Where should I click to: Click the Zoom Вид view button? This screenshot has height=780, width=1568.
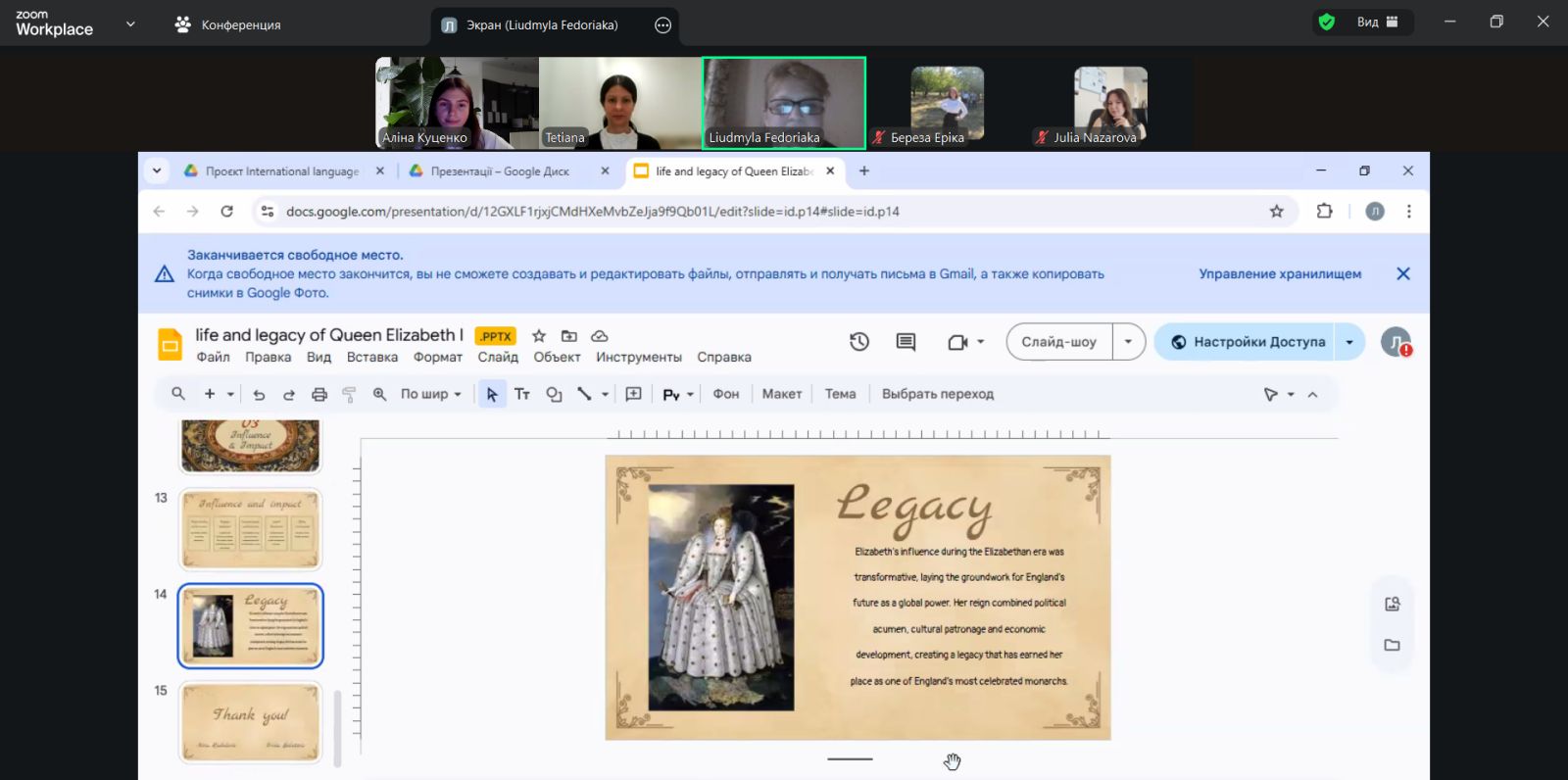pyautogui.click(x=1376, y=23)
